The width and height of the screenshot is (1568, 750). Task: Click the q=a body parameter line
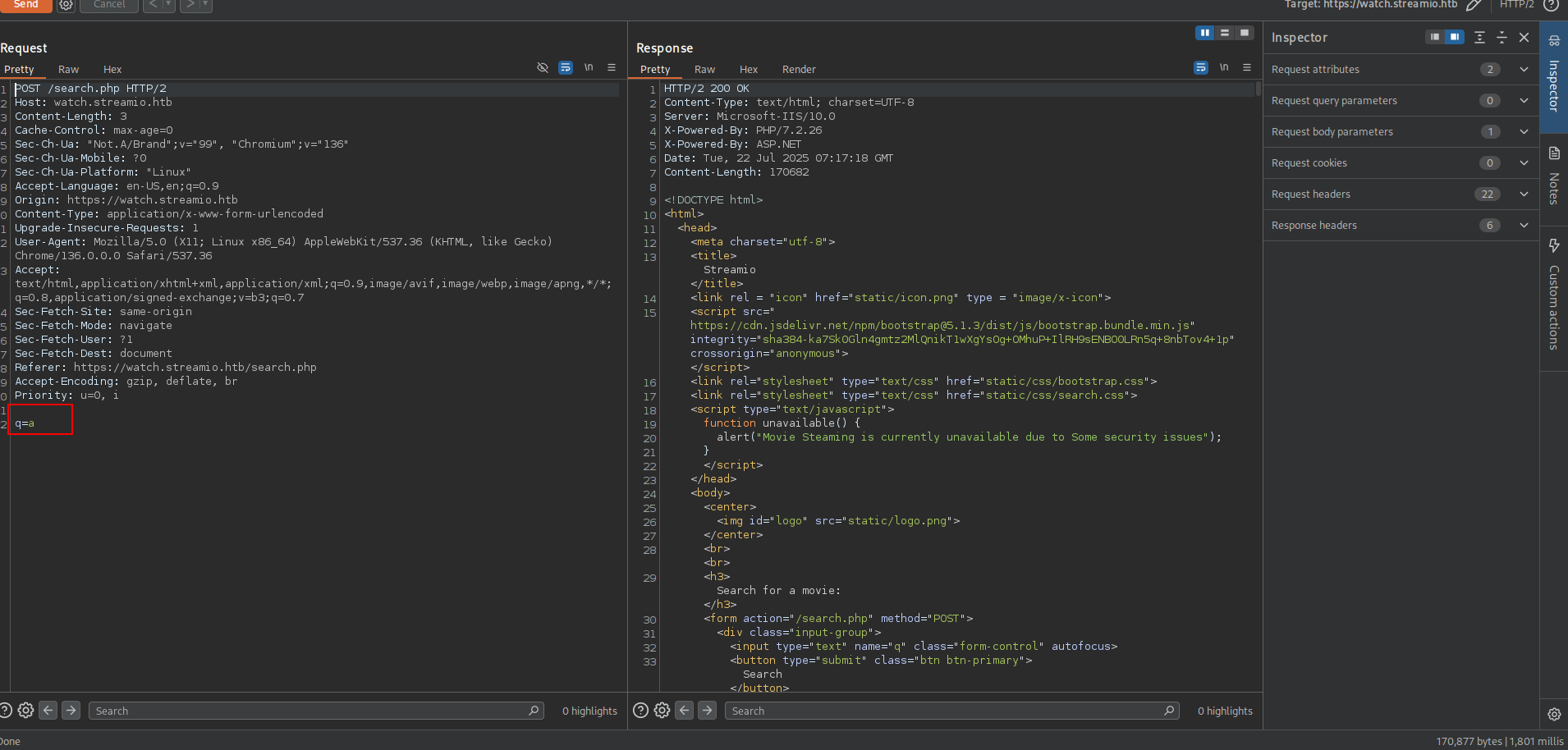pyautogui.click(x=25, y=423)
